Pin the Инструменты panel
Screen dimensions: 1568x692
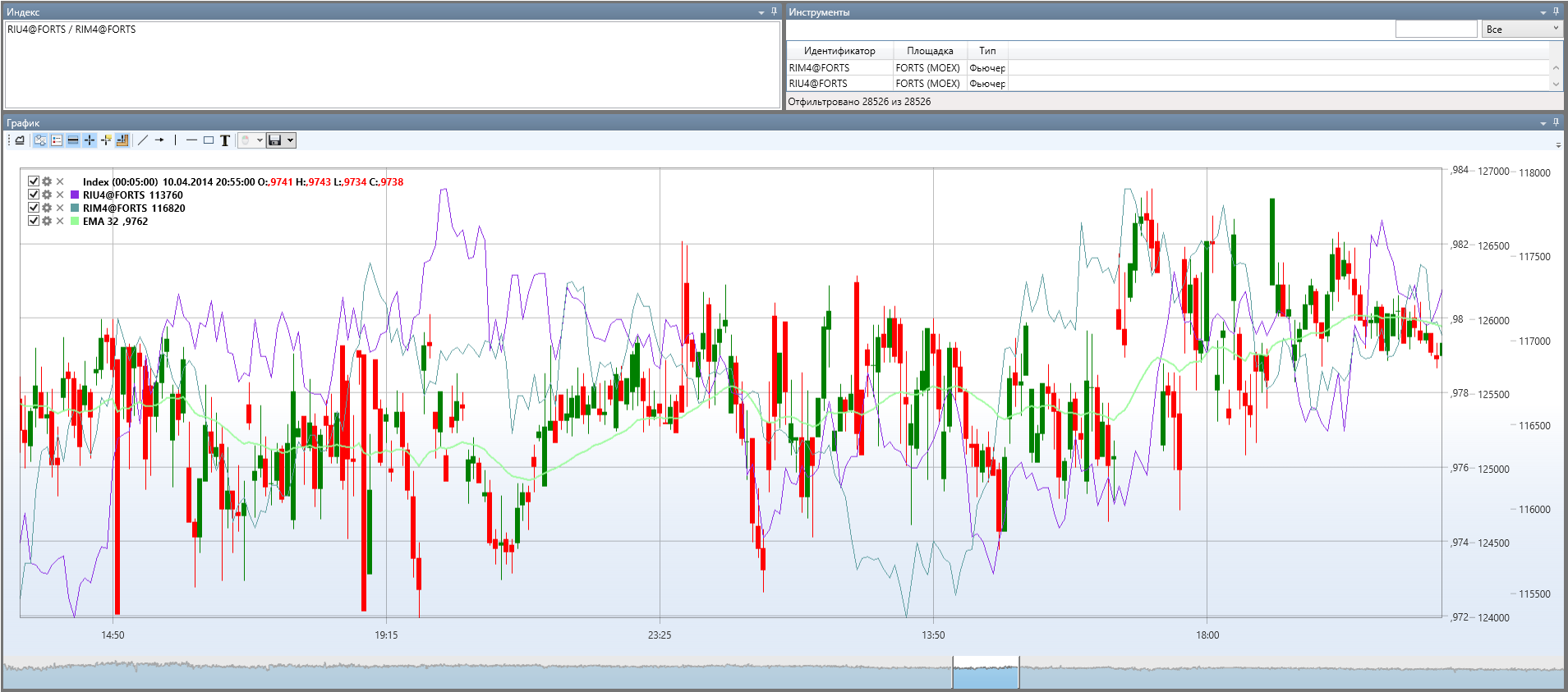1556,11
